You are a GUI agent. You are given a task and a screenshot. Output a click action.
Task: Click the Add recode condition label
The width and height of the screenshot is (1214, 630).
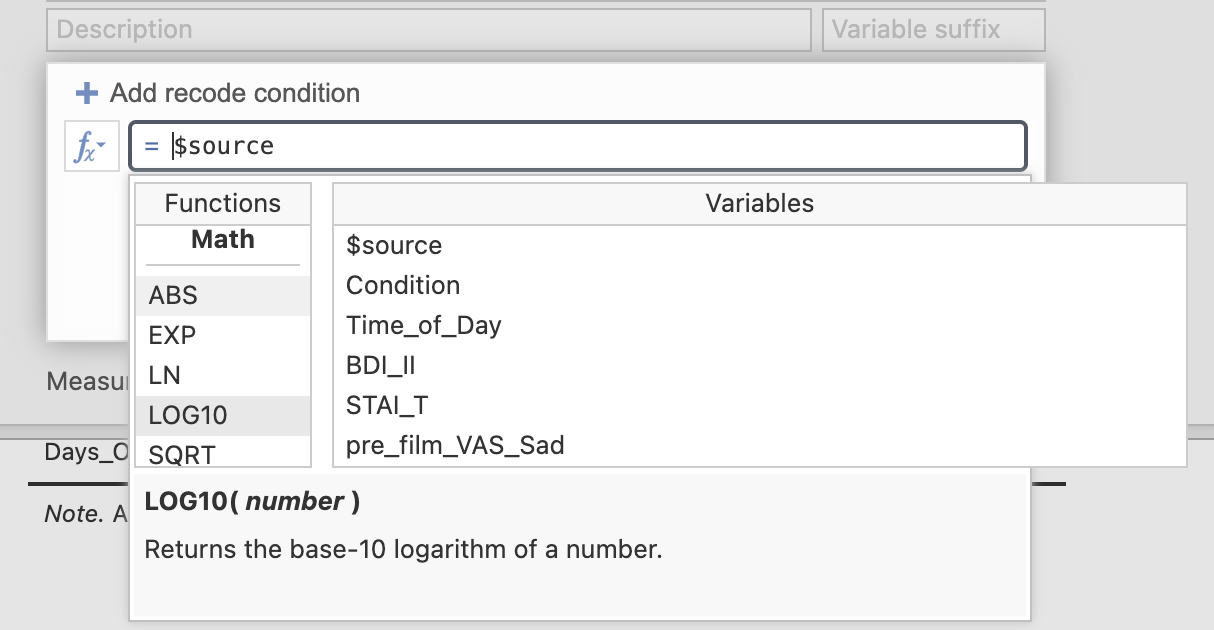coord(235,93)
